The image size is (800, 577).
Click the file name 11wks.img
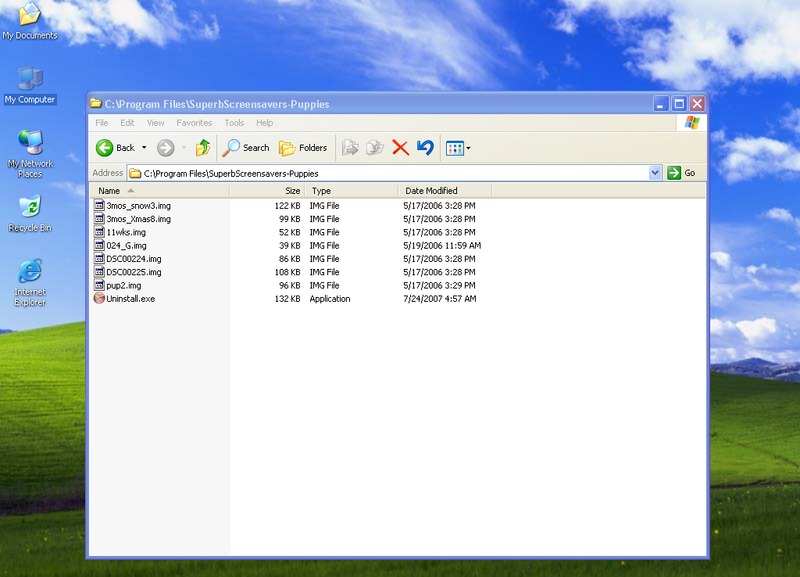(x=126, y=232)
